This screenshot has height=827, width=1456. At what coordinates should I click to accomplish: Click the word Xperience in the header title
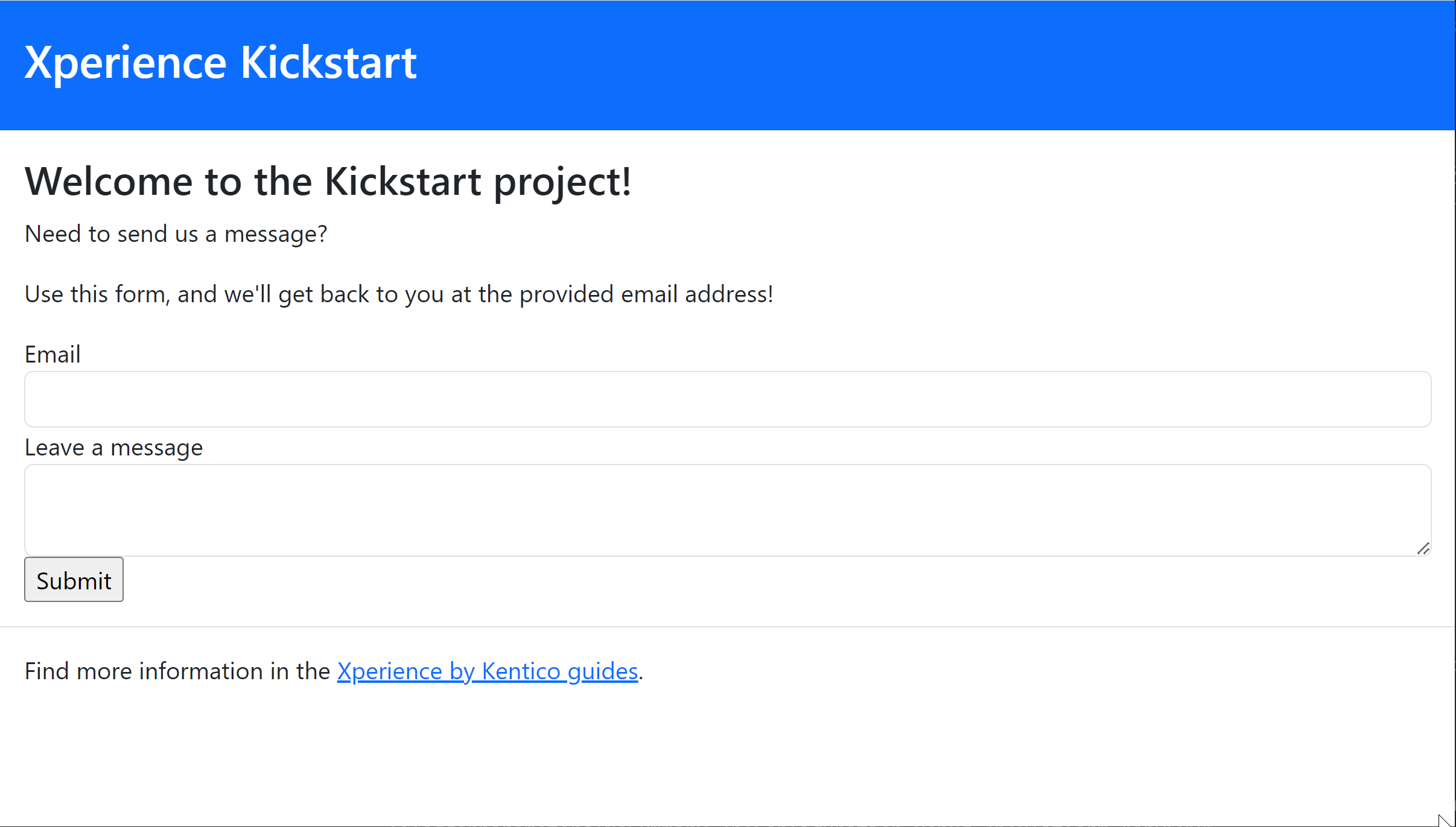click(x=126, y=63)
